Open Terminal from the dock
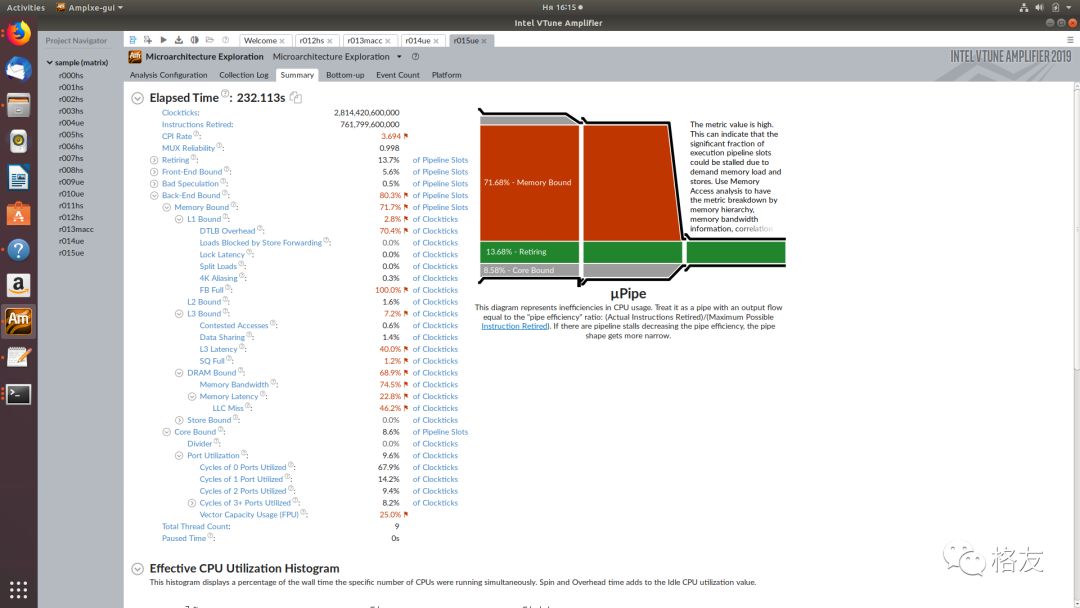 19,395
